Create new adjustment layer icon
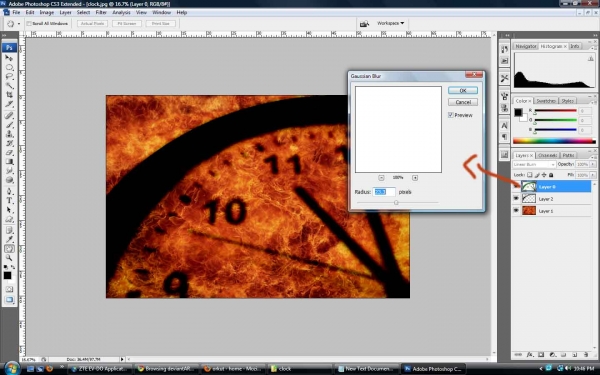 [x=552, y=355]
